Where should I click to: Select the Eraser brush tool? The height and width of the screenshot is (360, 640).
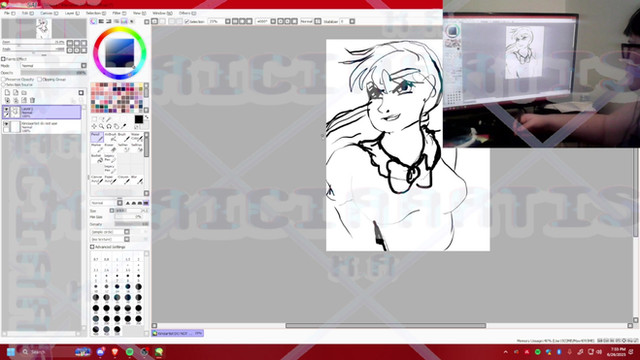pyautogui.click(x=110, y=148)
